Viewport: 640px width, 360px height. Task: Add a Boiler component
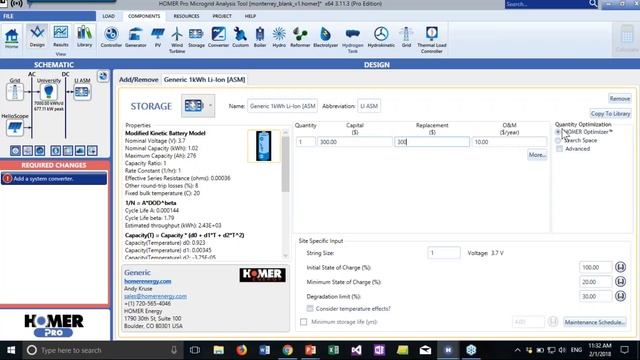[260, 38]
